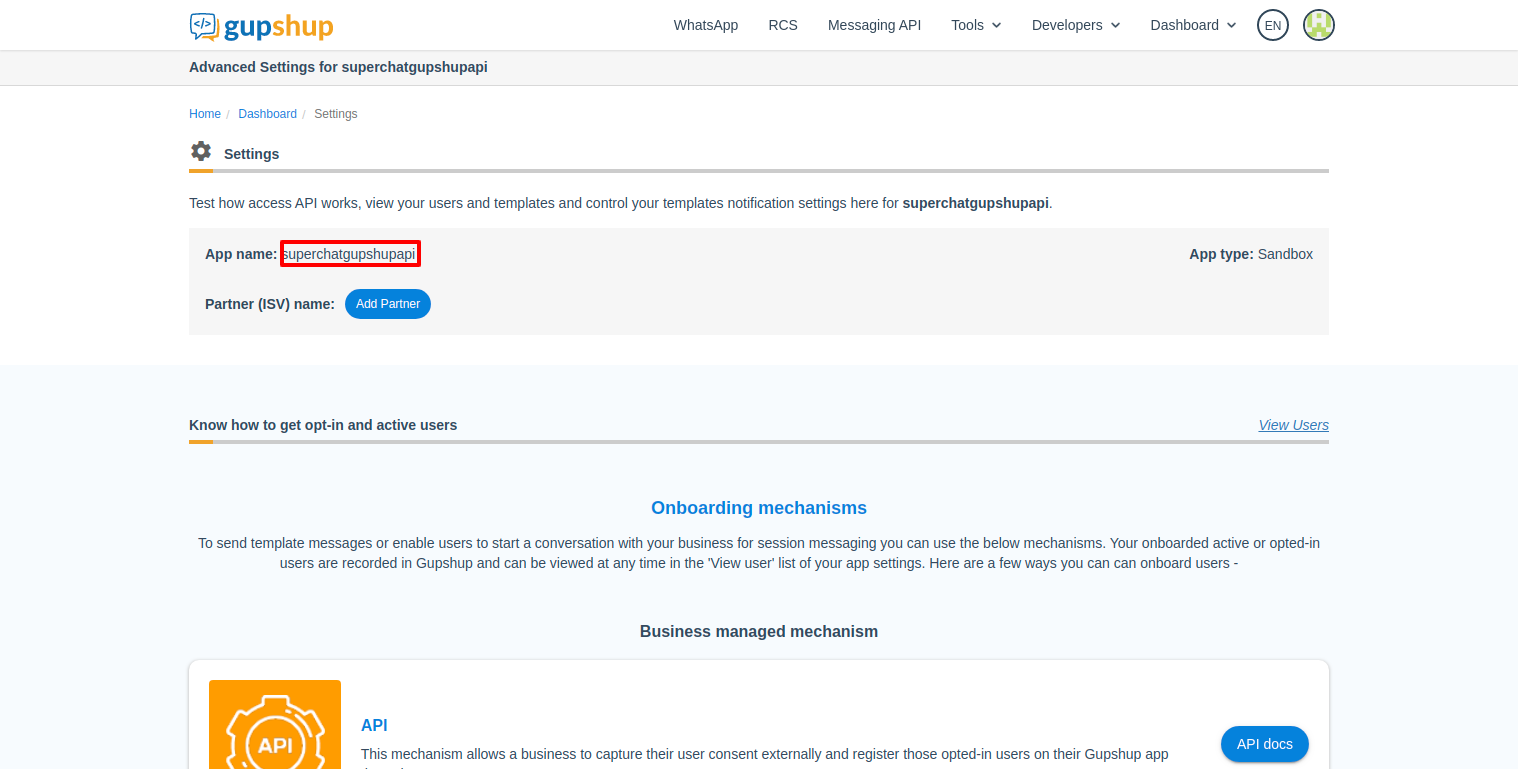Viewport: 1518px width, 769px height.
Task: Expand the Dashboard dropdown in navbar
Action: tap(1193, 25)
